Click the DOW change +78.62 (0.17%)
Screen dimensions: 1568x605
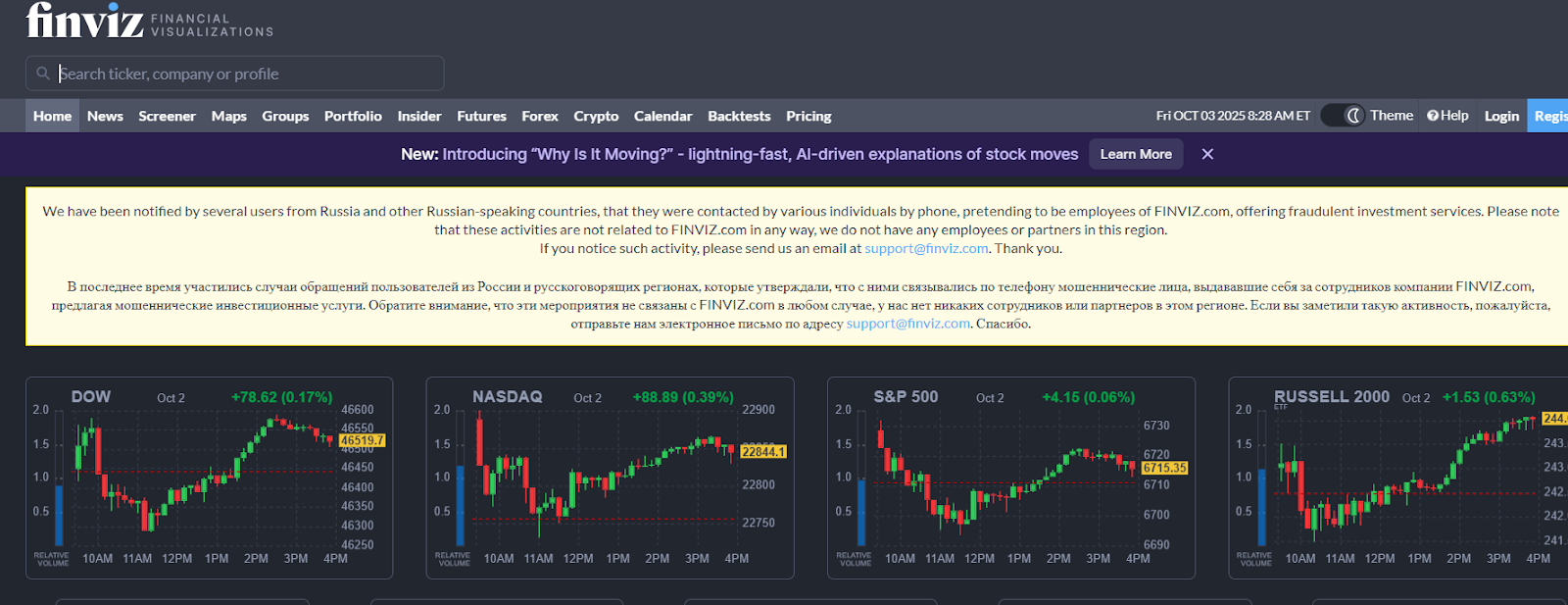tap(281, 397)
